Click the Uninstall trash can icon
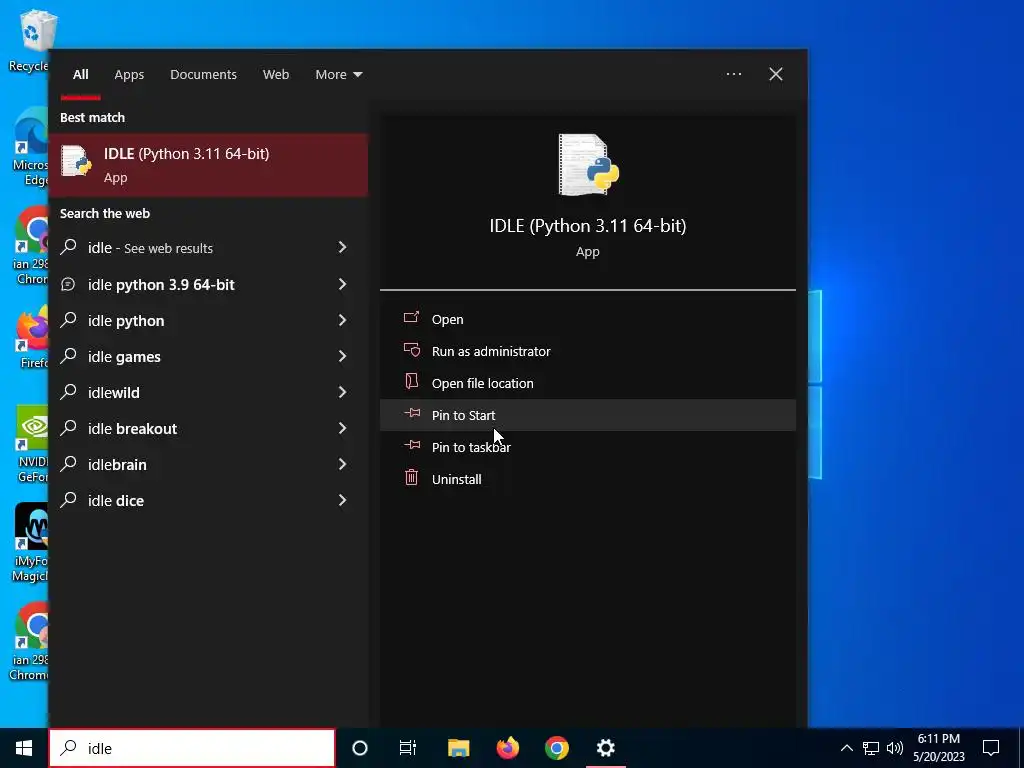Viewport: 1024px width, 768px height. coord(411,477)
